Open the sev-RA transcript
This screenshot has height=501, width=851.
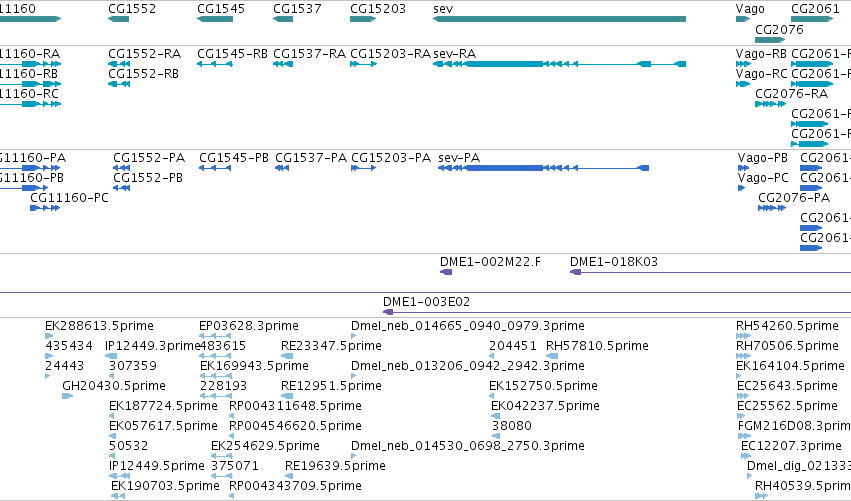tap(559, 64)
